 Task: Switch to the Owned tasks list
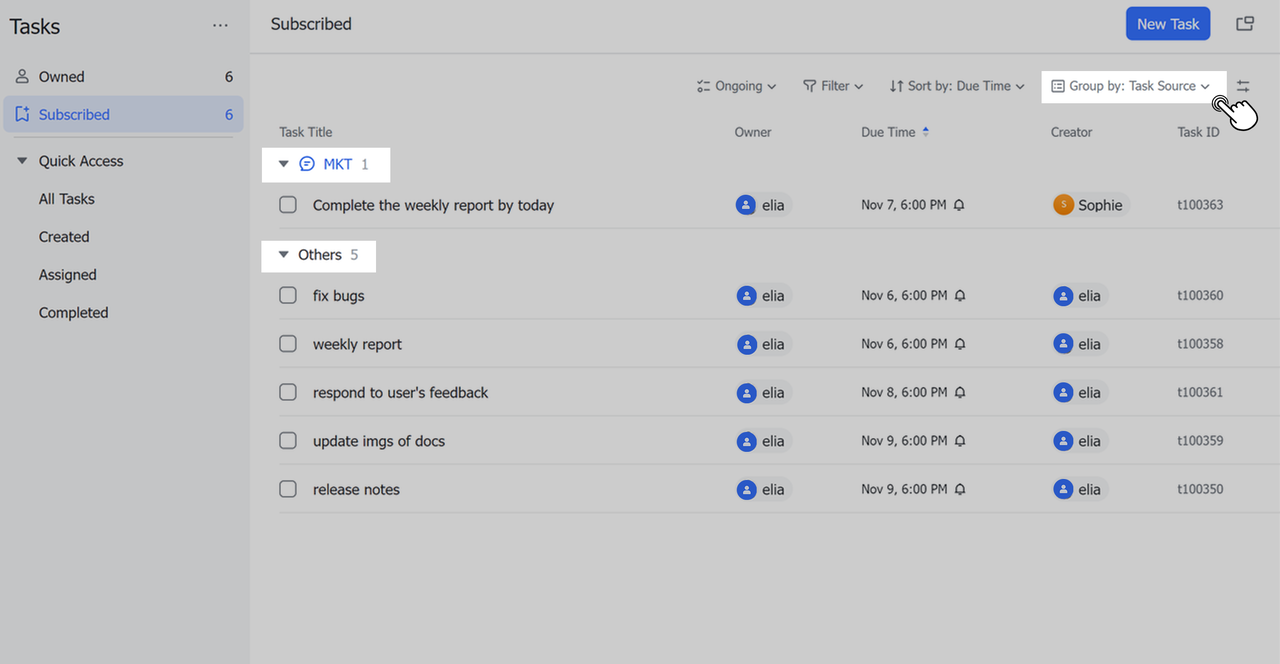61,77
